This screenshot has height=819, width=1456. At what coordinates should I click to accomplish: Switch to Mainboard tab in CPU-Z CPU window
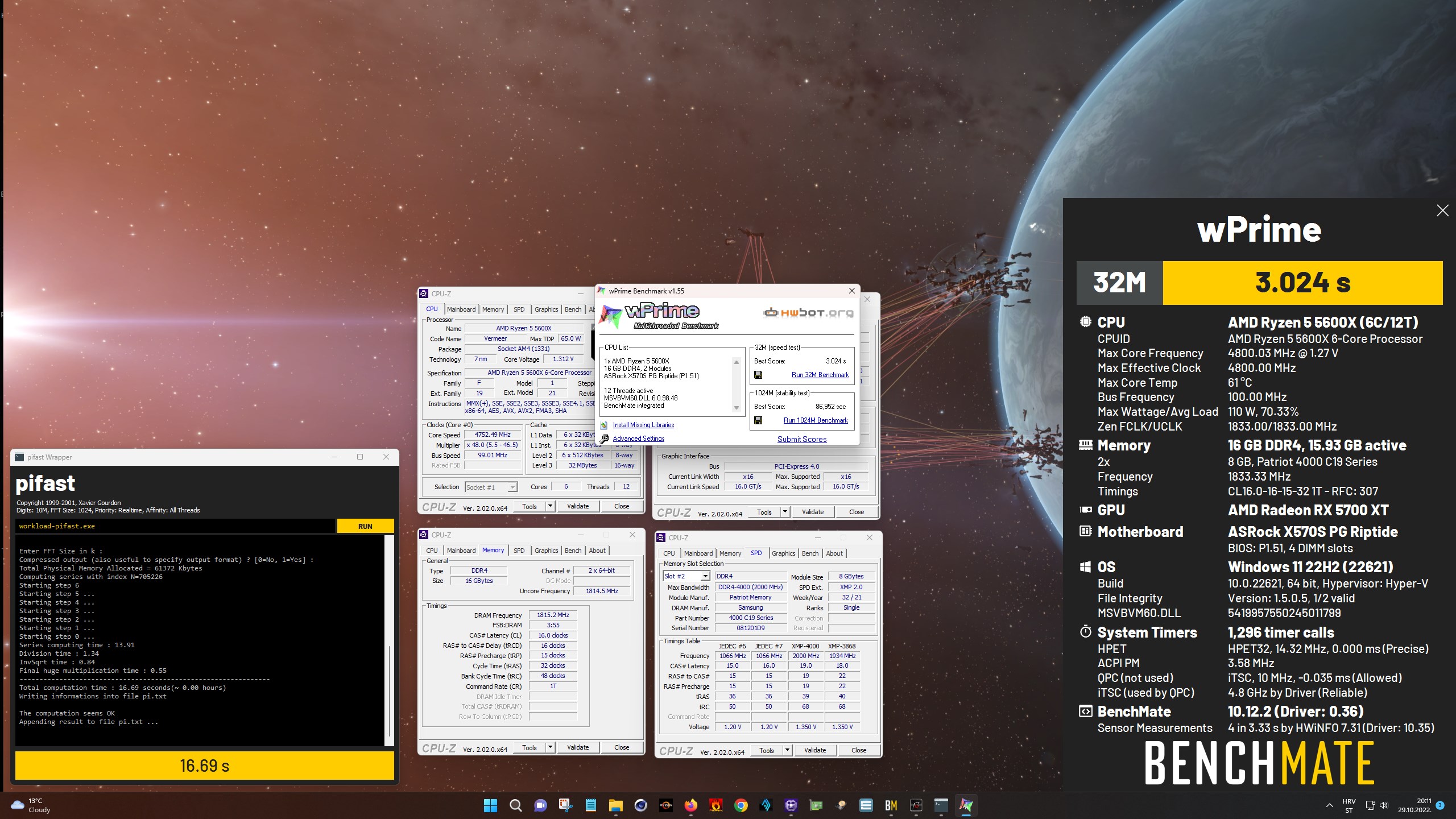click(x=461, y=309)
